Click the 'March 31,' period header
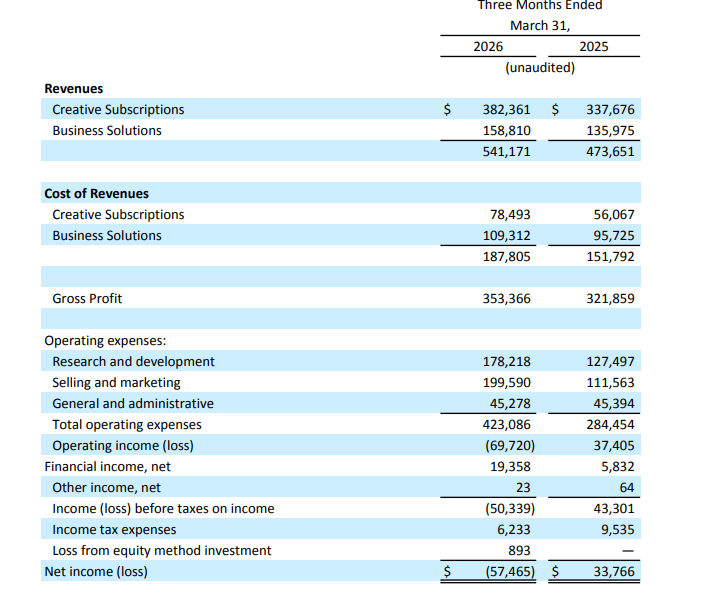Screen dimensions: 703x593 (x=540, y=26)
